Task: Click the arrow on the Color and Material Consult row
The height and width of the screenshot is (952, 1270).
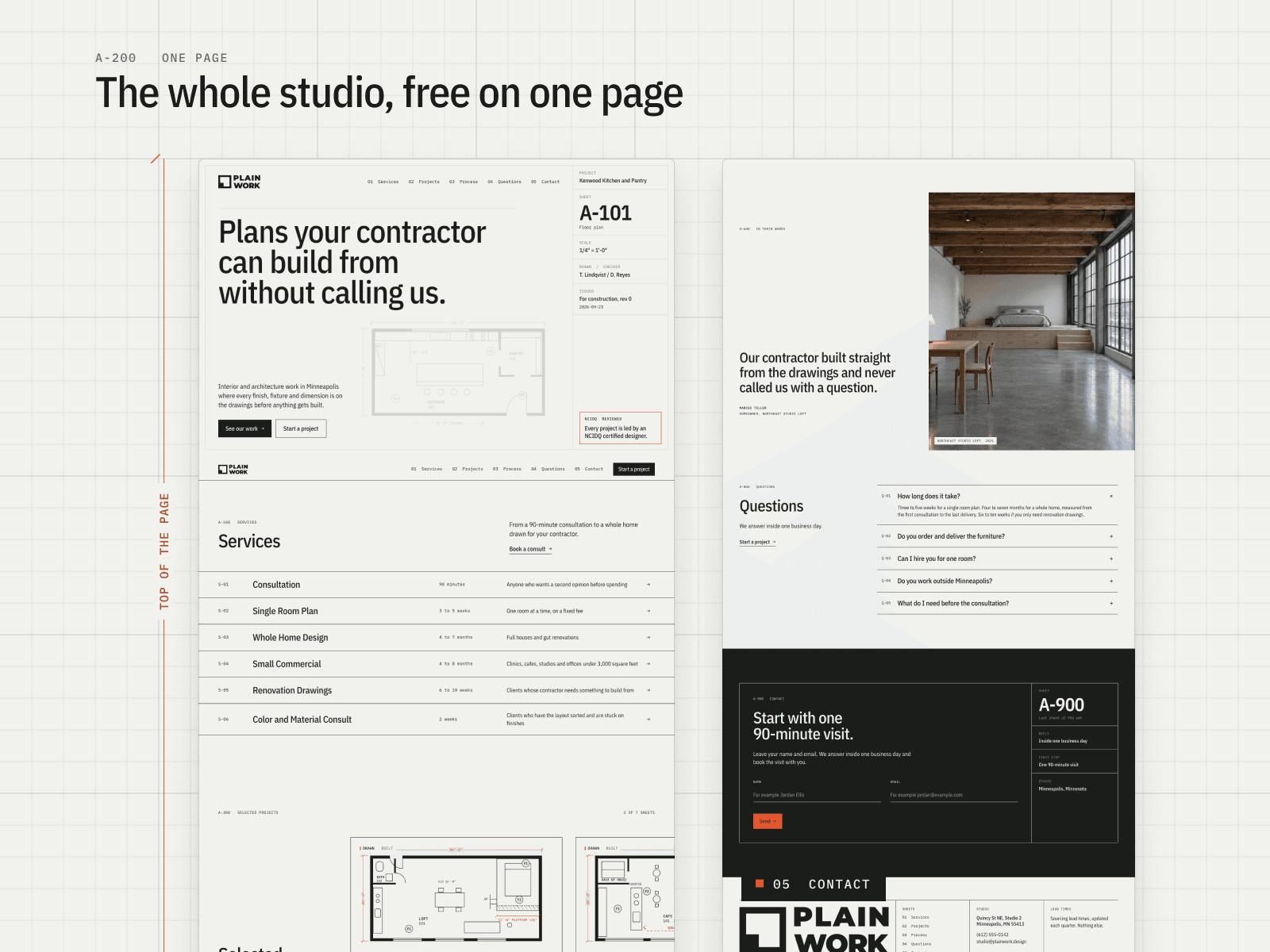Action: (648, 720)
